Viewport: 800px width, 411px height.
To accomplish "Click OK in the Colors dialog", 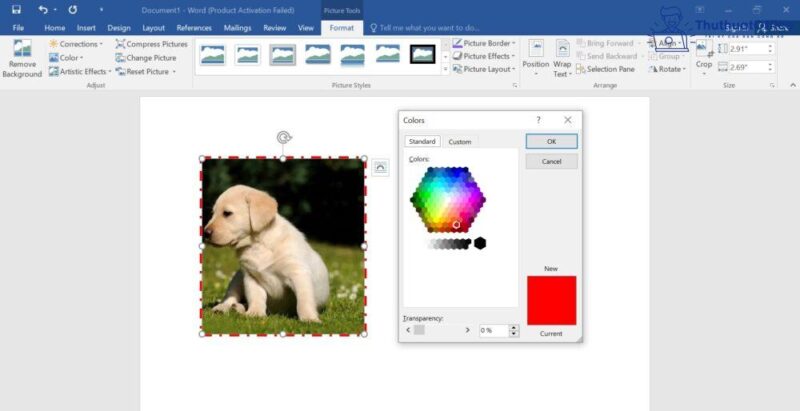I will tap(552, 141).
